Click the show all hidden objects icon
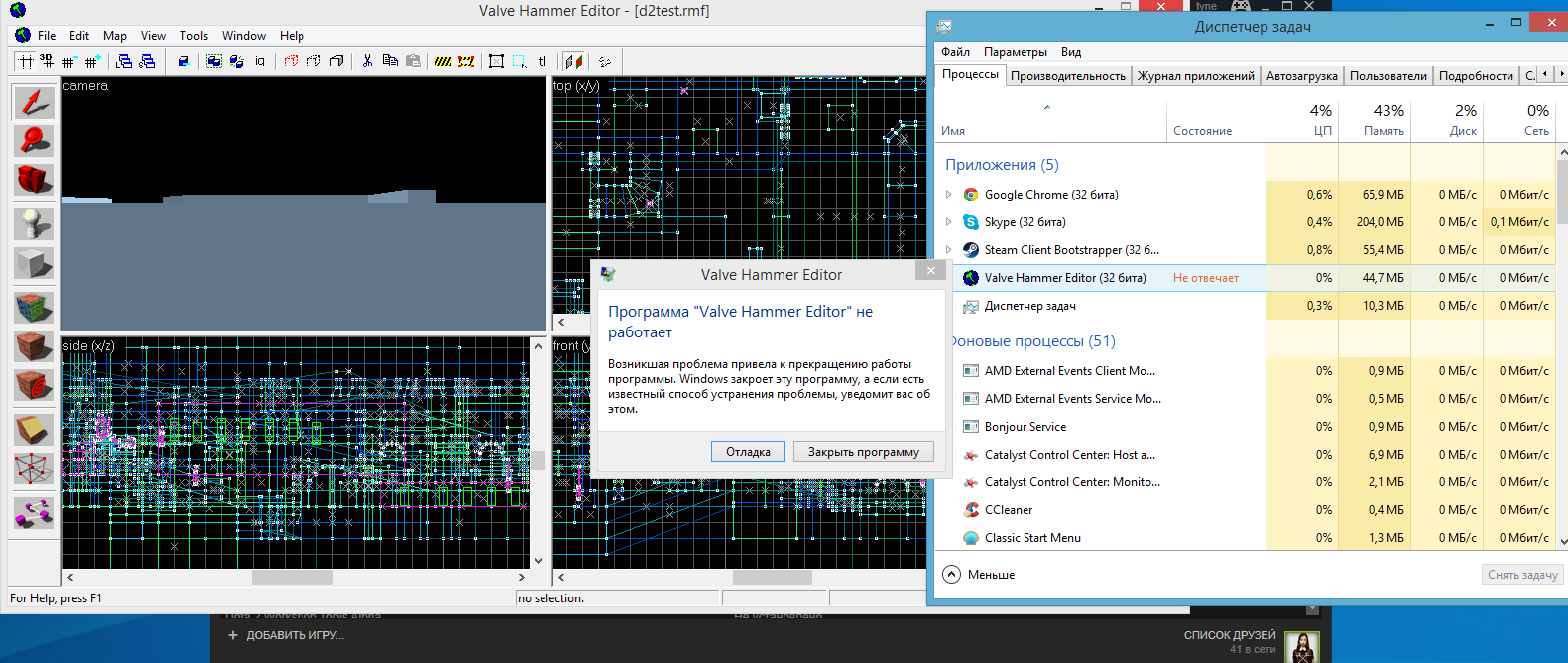This screenshot has width=1568, height=663. pos(336,62)
